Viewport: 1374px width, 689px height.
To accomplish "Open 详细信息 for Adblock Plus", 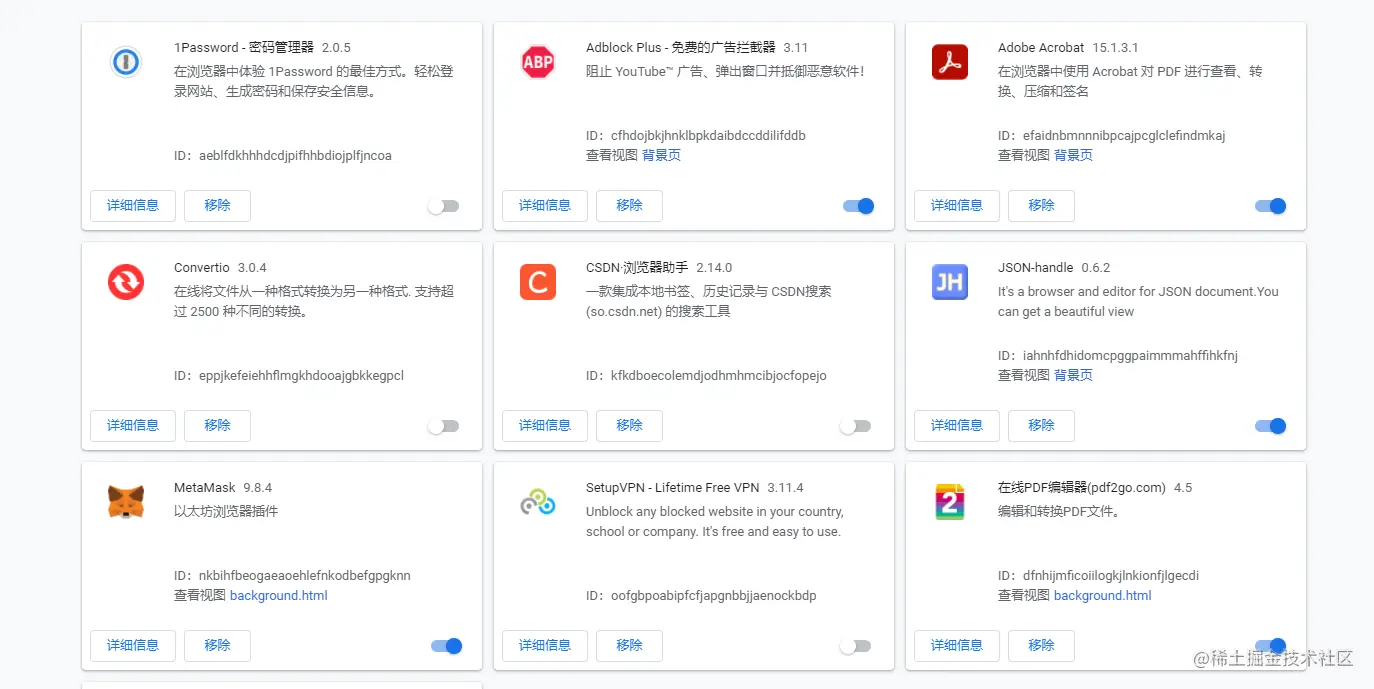I will coord(545,205).
